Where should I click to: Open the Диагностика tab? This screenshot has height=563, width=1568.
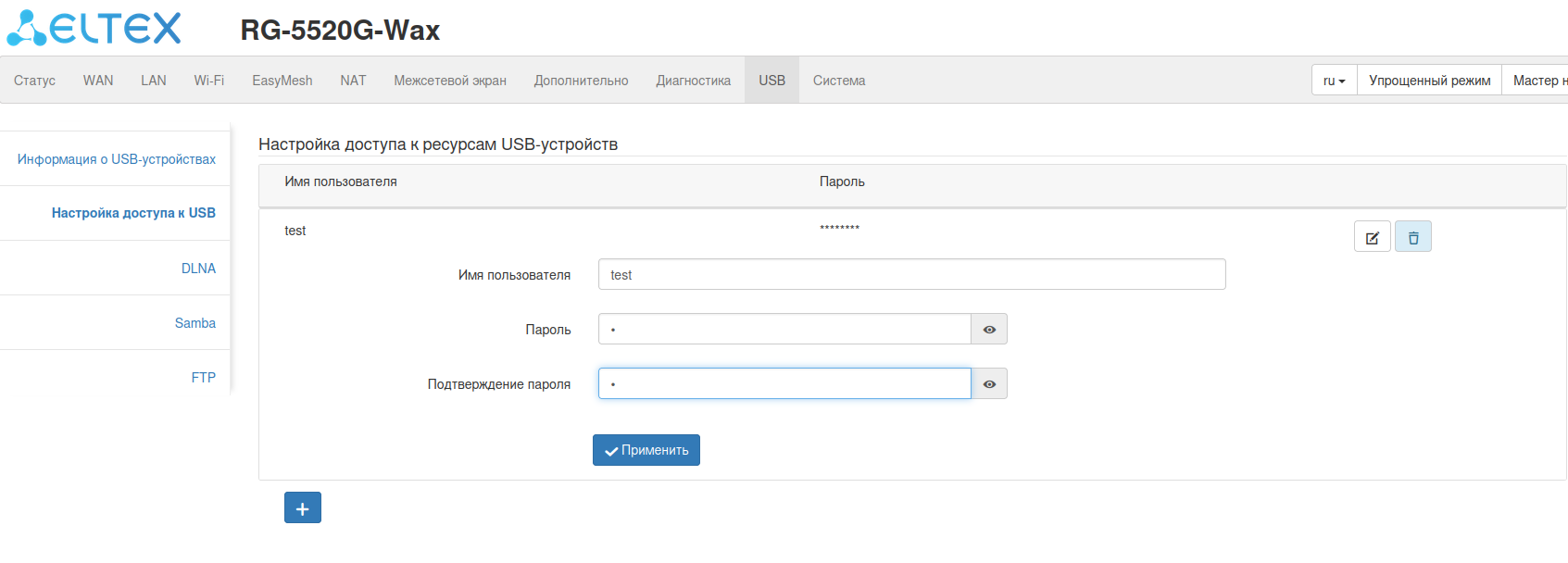click(x=693, y=81)
